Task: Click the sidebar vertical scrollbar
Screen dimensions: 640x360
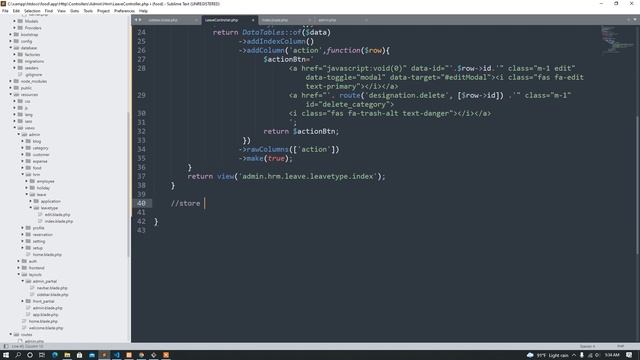Action: (129, 184)
